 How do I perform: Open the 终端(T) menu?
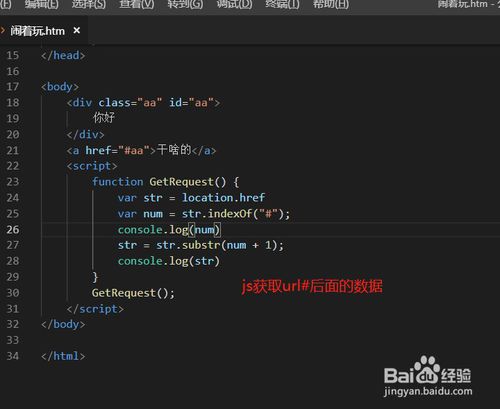282,4
